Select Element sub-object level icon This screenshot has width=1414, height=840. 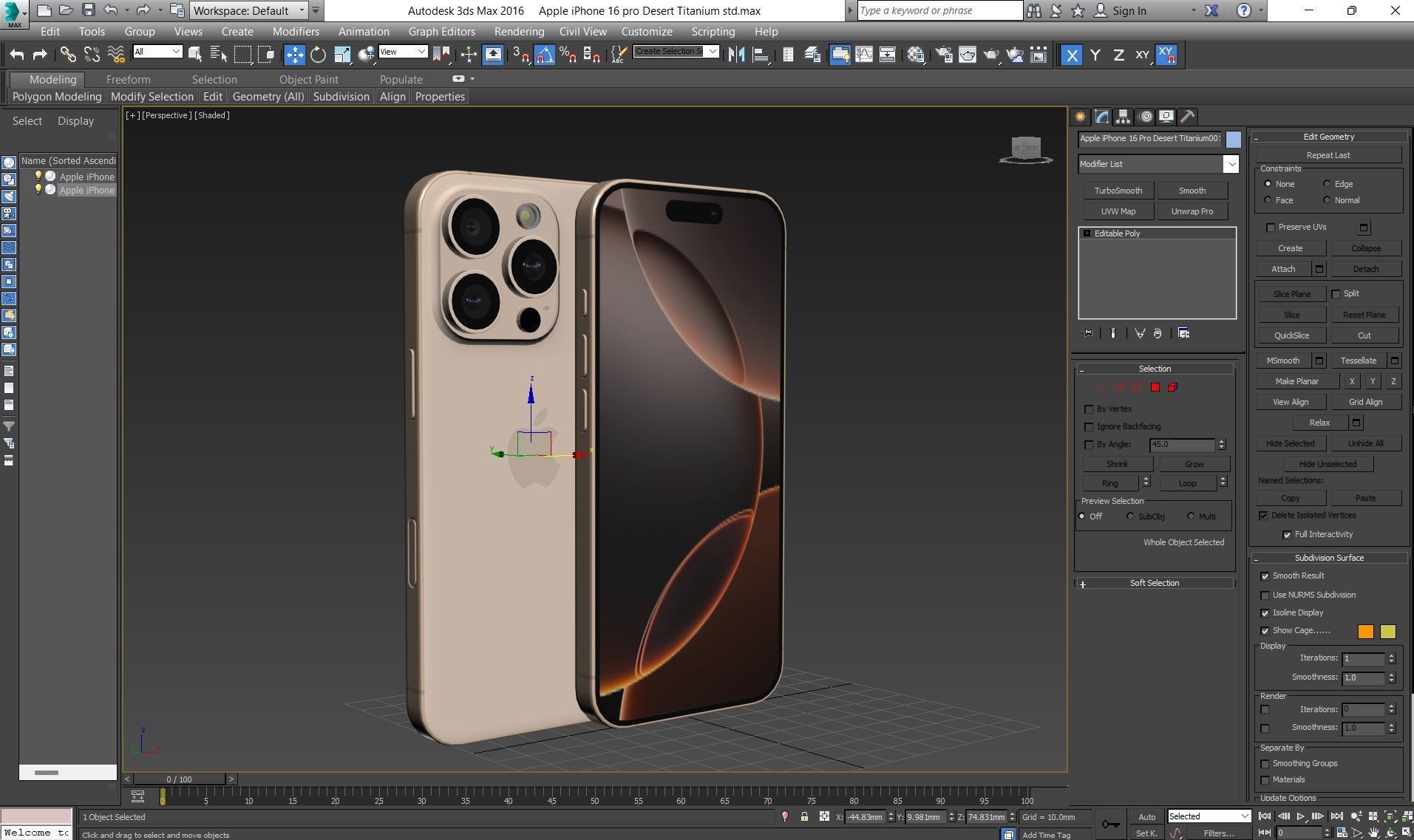click(1172, 387)
